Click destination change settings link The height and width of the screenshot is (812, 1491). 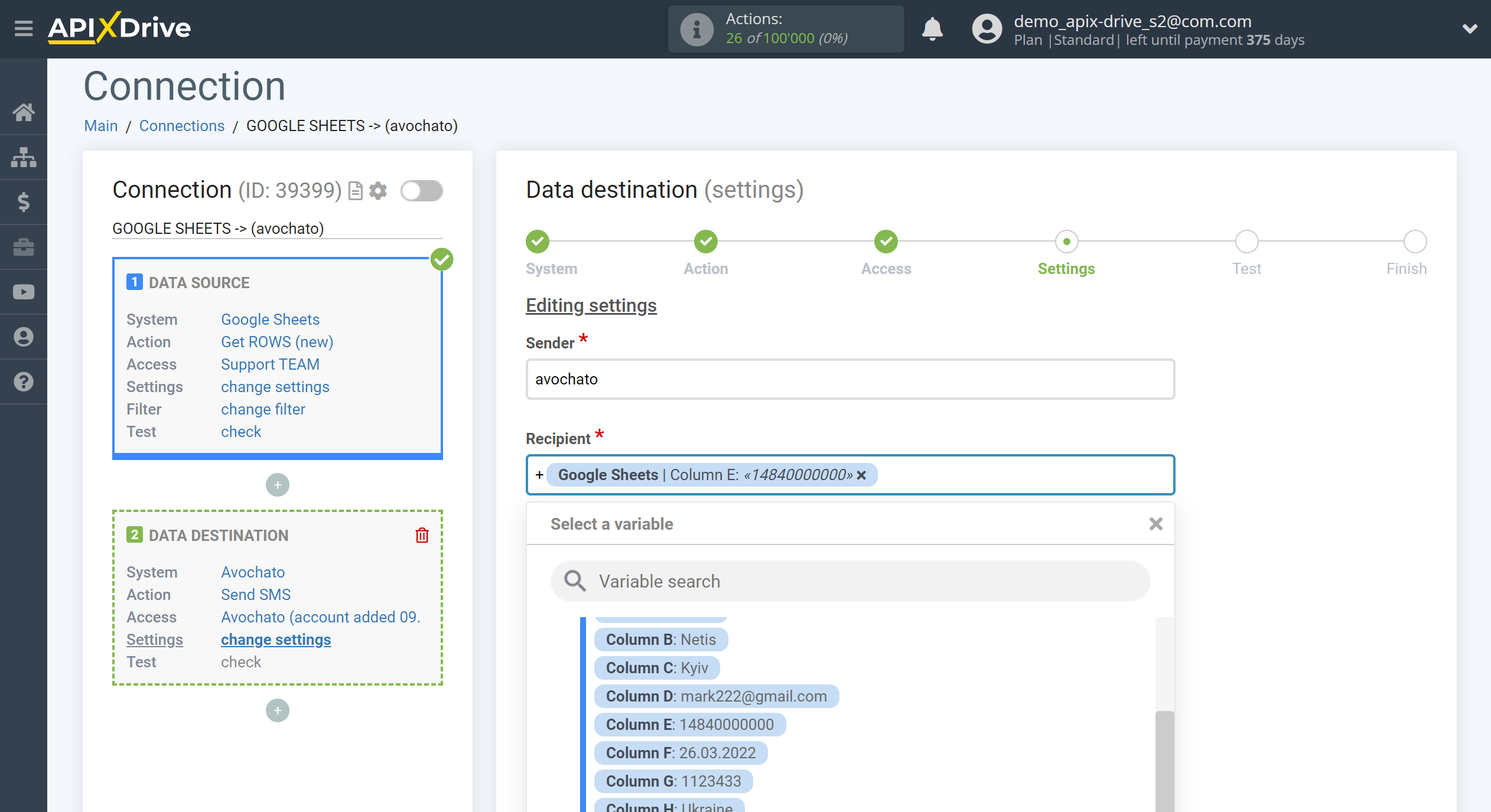coord(276,640)
